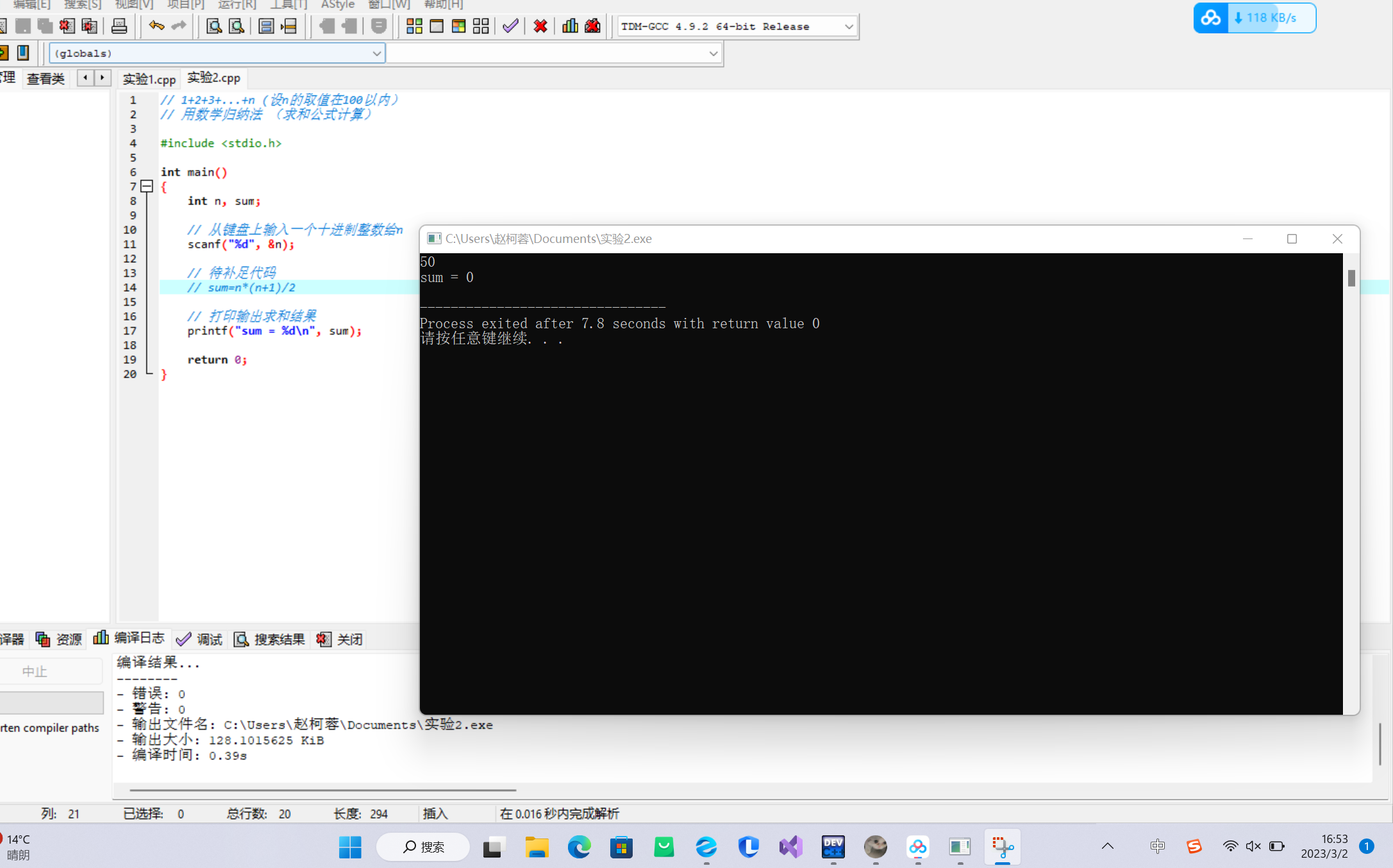Collapse the main function fold marker at line 7

coord(147,187)
